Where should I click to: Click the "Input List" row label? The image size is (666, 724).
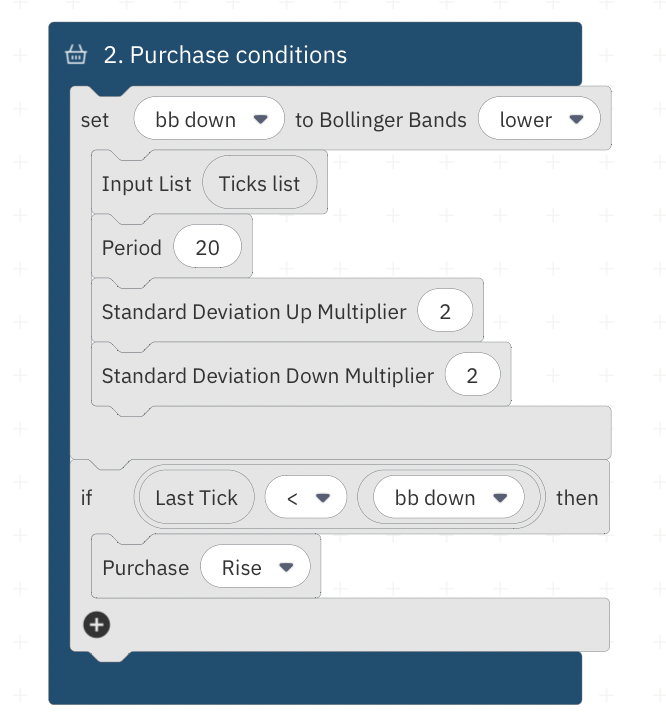point(146,184)
